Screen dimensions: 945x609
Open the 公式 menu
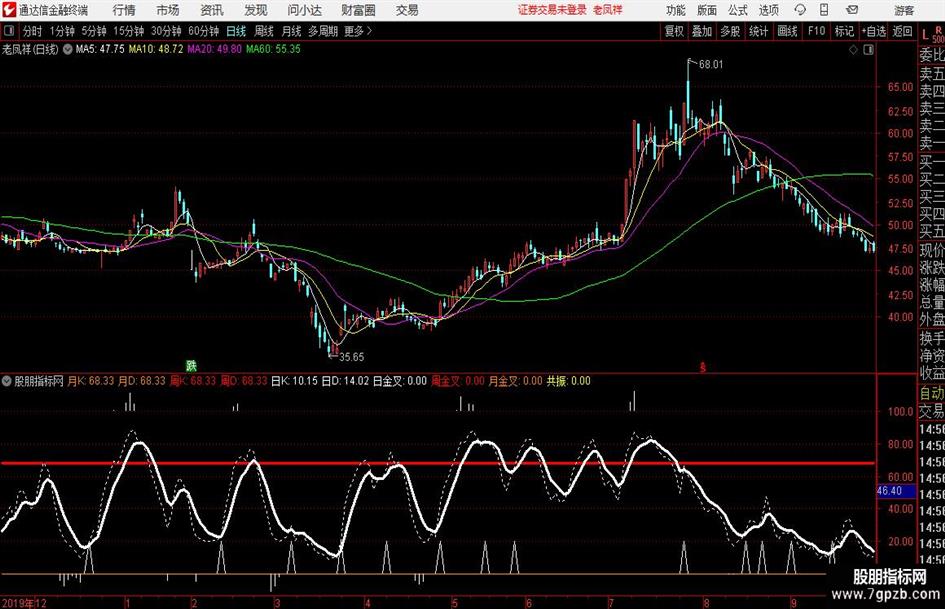738,10
